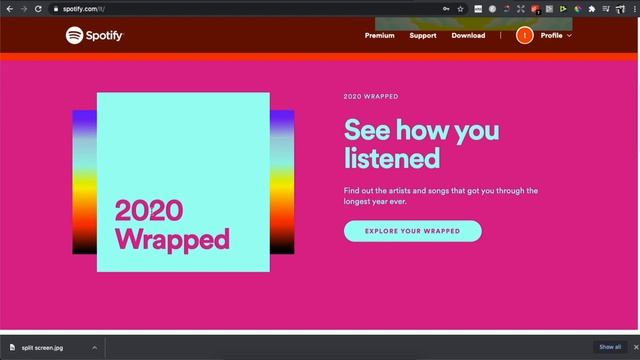The height and width of the screenshot is (360, 640).
Task: Close the downloads bar
Action: pos(636,347)
